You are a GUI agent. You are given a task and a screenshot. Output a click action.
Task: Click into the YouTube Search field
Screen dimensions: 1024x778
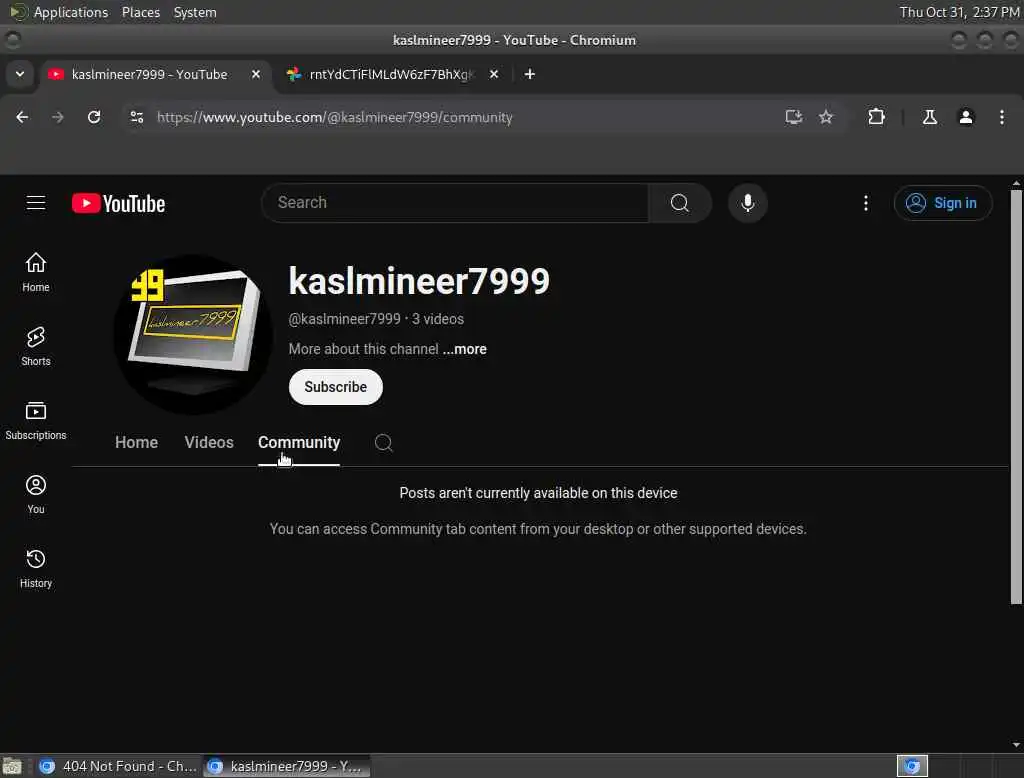pos(455,203)
